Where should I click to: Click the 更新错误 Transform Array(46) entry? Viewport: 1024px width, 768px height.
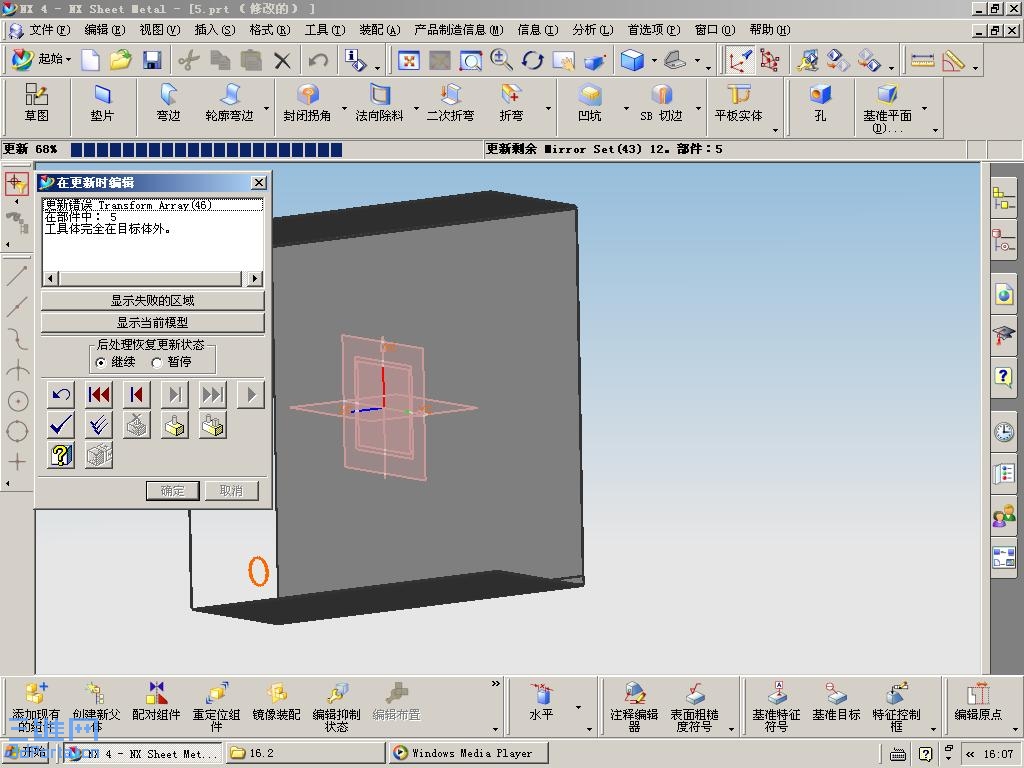coord(153,205)
